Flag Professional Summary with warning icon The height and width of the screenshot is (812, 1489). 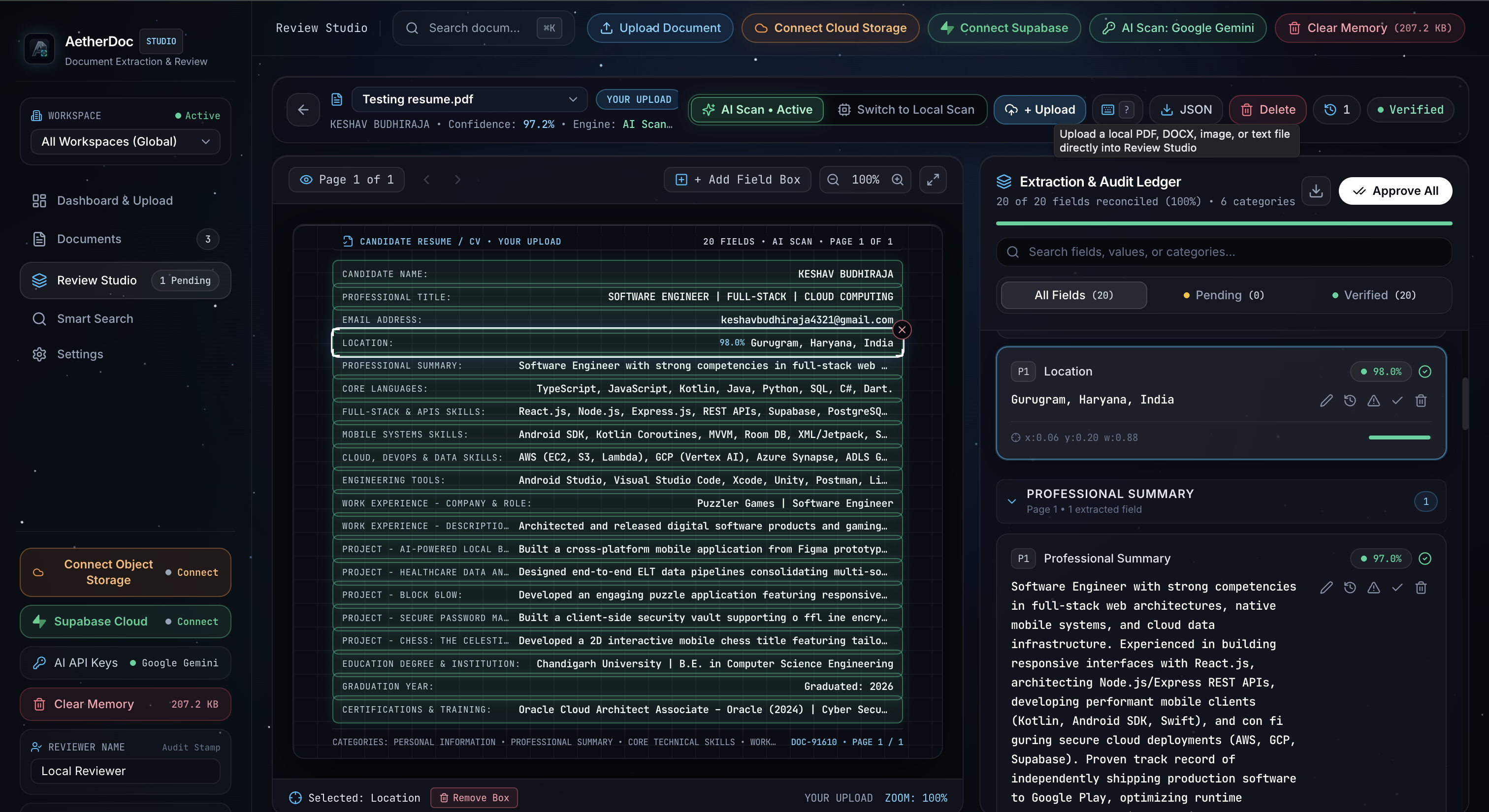click(x=1373, y=587)
